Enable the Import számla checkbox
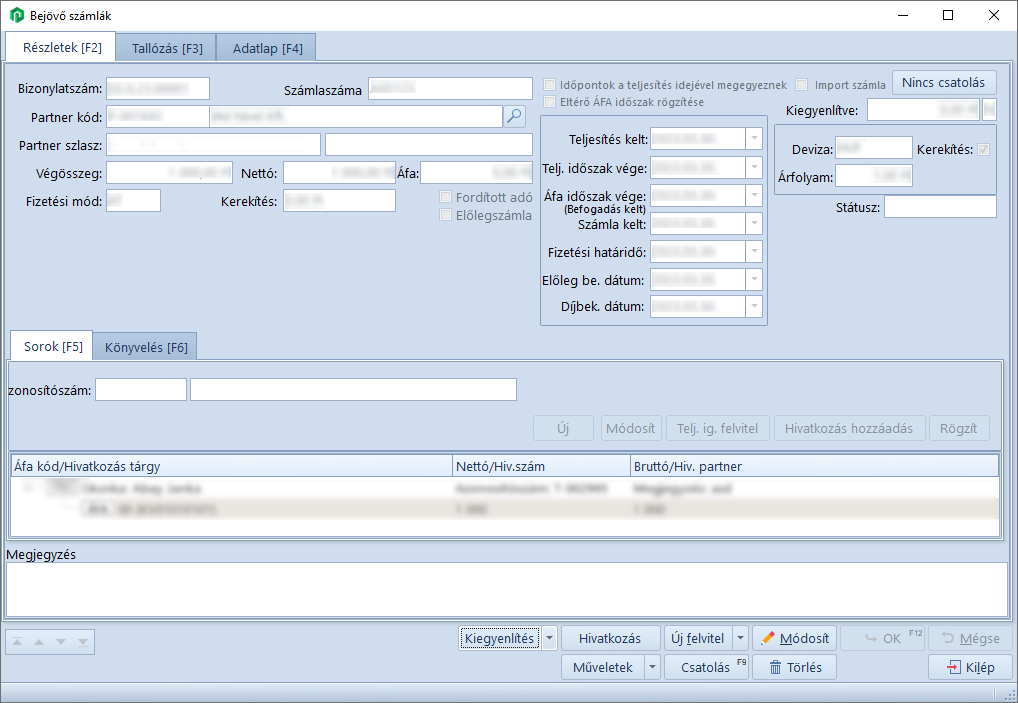 tap(802, 85)
